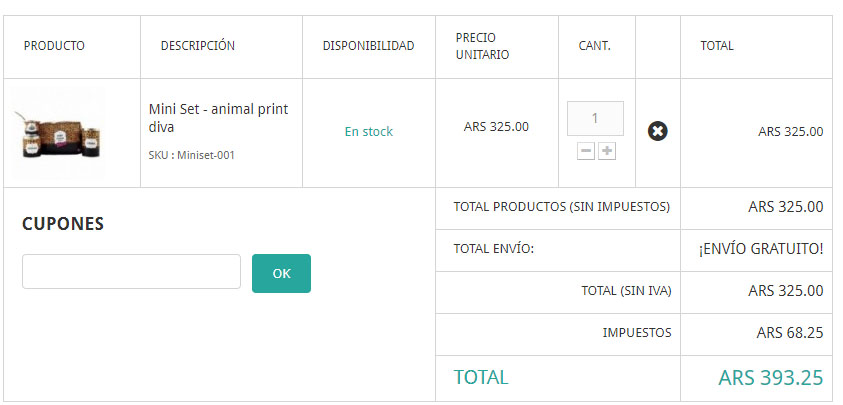Click the unit price ARS 325.00
Screen dimensions: 843x405
pyautogui.click(x=496, y=127)
